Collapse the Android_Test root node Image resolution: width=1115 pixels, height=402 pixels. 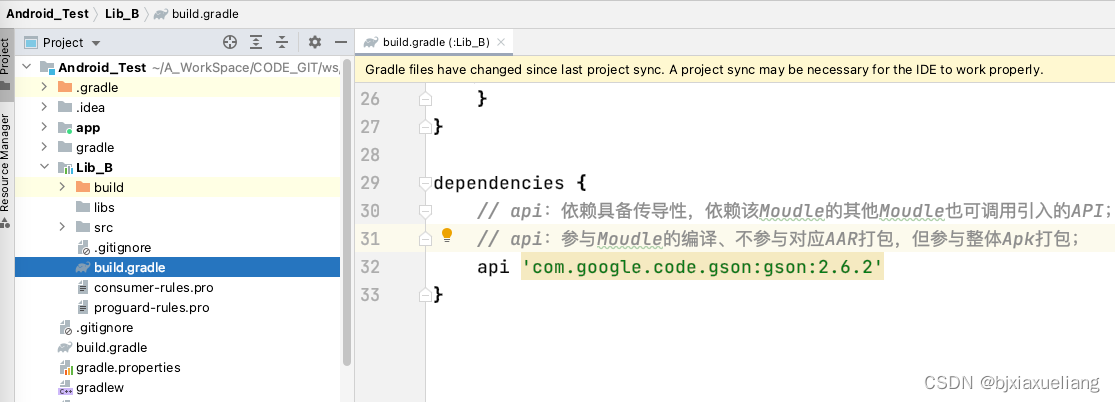coord(27,68)
